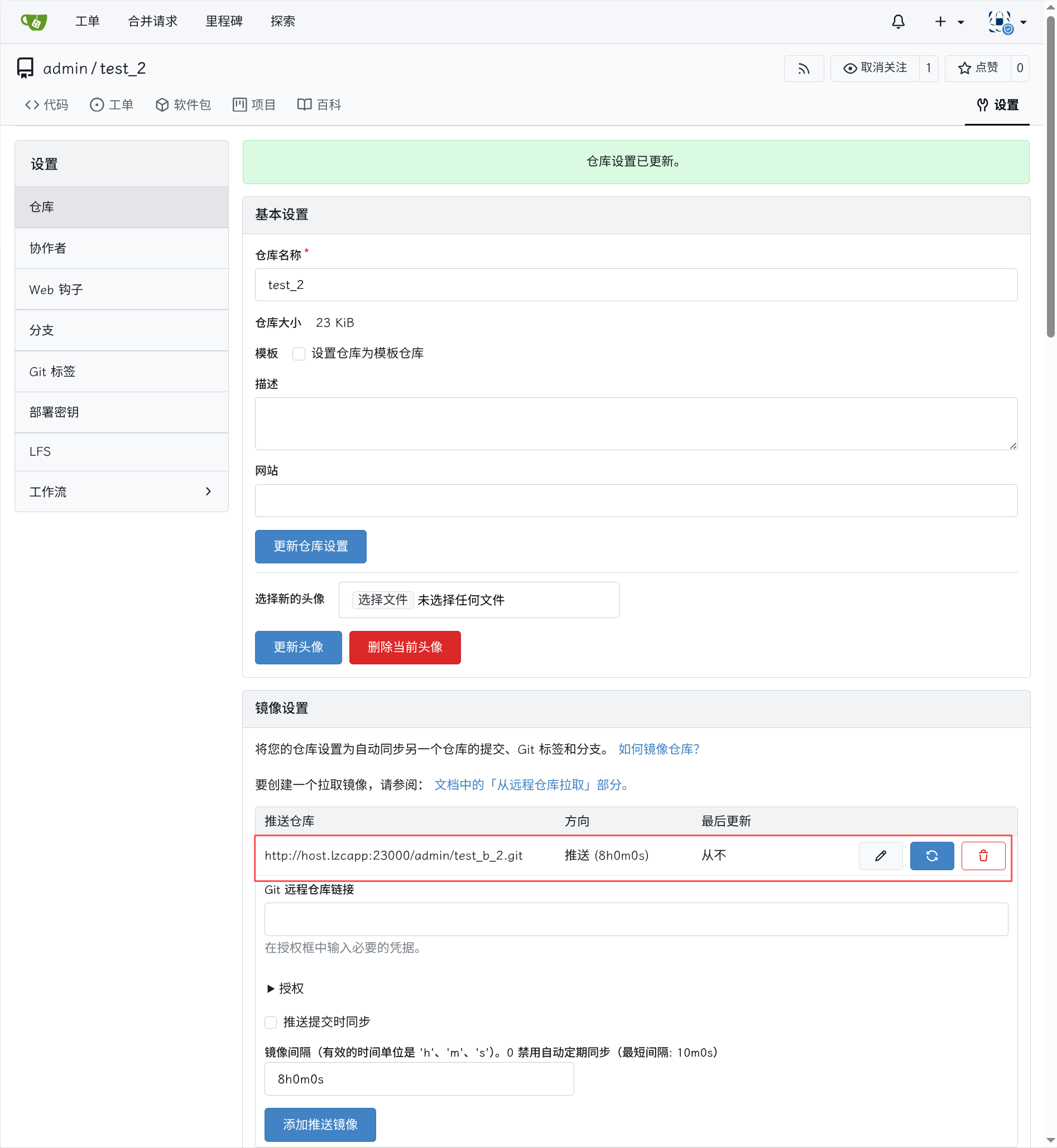Click the star 点赞 button

click(x=978, y=69)
